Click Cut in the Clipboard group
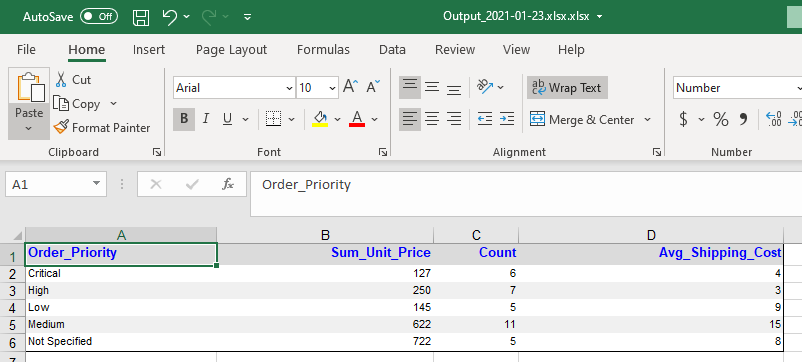The image size is (802, 362). coord(73,80)
